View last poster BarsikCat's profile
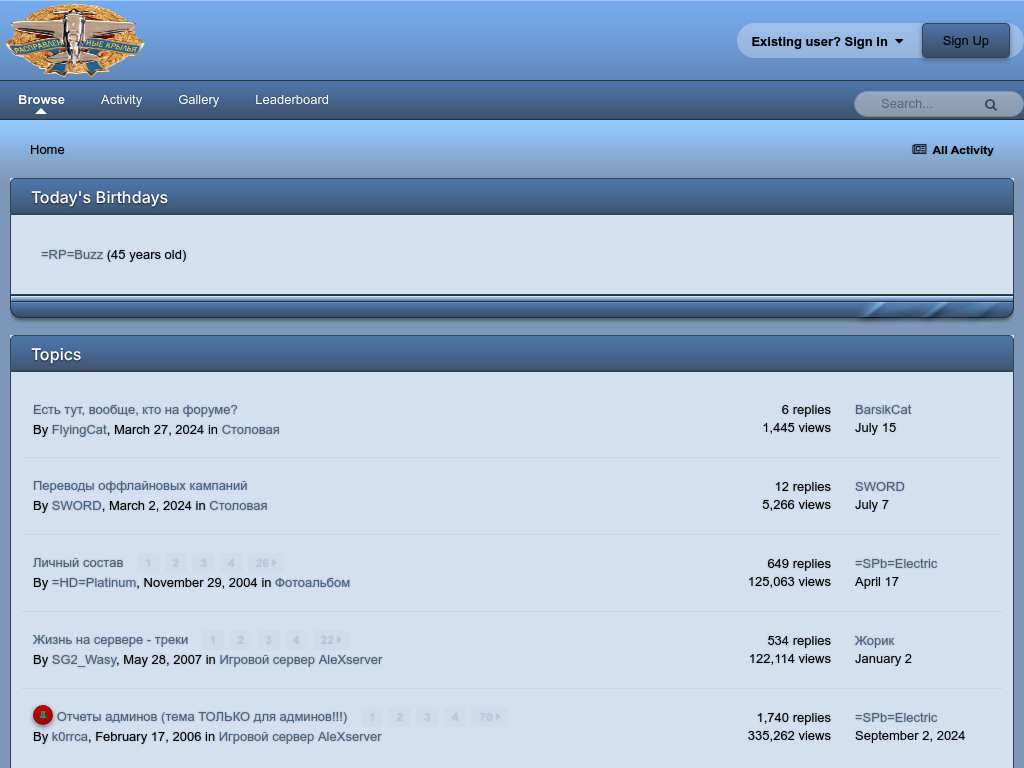 tap(882, 410)
